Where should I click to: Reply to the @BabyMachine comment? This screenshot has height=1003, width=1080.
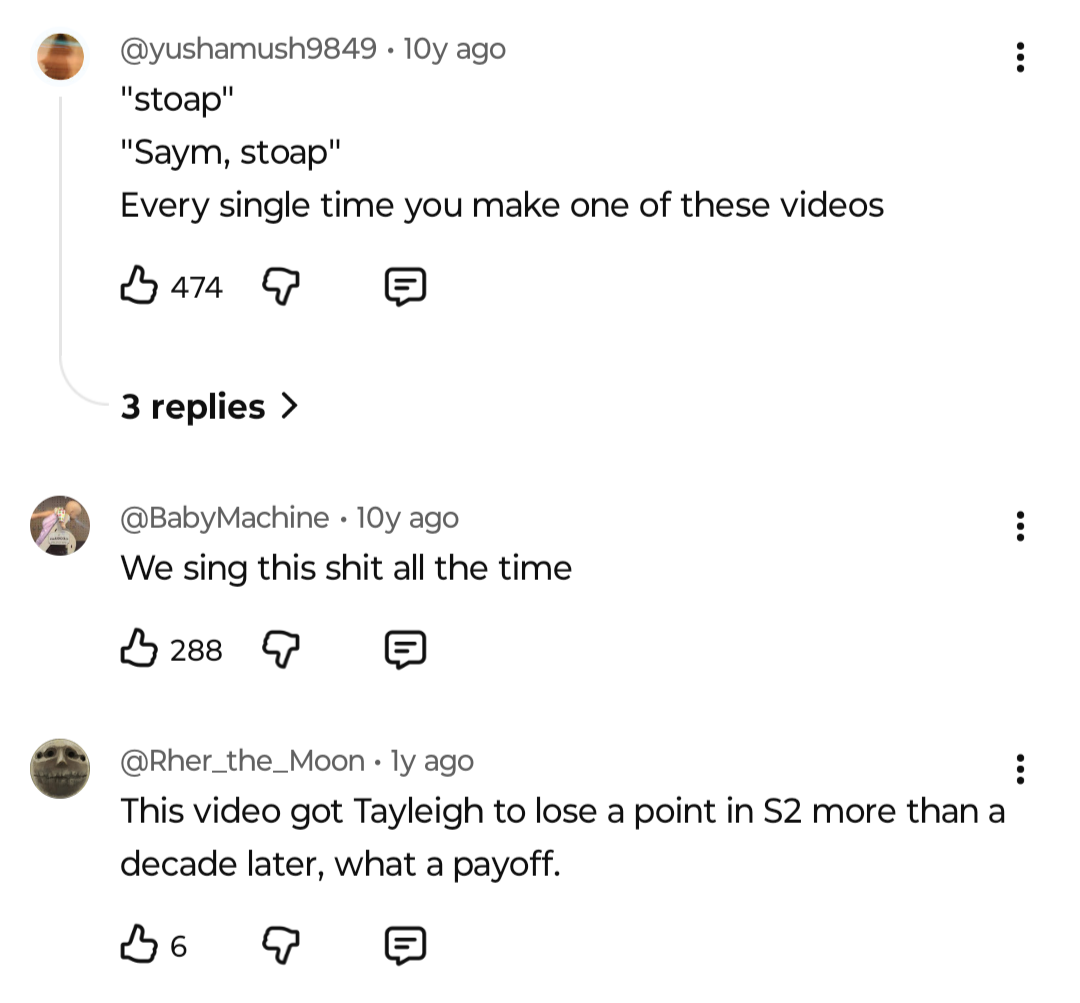406,650
